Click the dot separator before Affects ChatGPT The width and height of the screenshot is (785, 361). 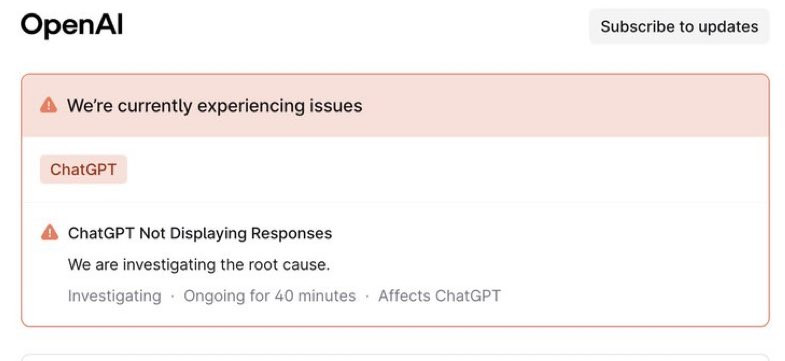367,296
